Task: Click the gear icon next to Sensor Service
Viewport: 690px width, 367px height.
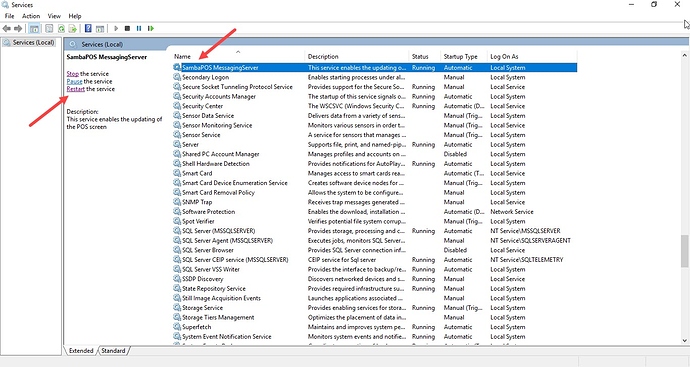Action: click(x=177, y=135)
